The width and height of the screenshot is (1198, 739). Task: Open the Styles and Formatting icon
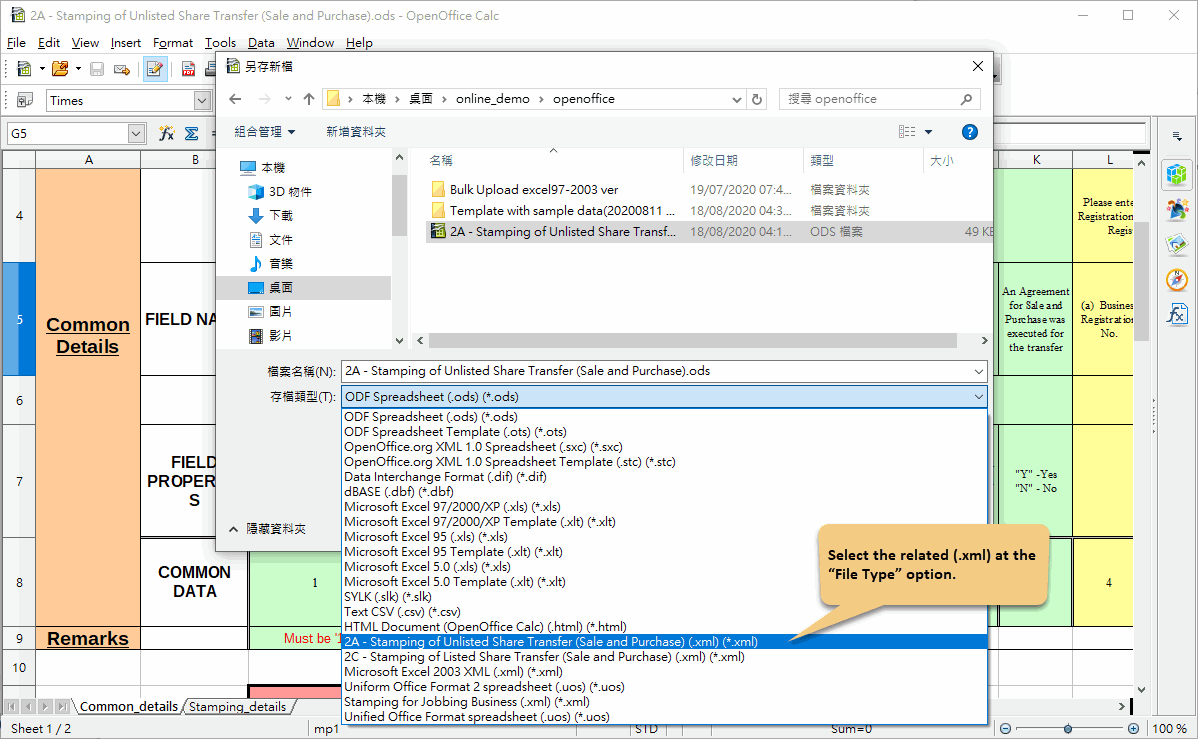pyautogui.click(x=24, y=100)
